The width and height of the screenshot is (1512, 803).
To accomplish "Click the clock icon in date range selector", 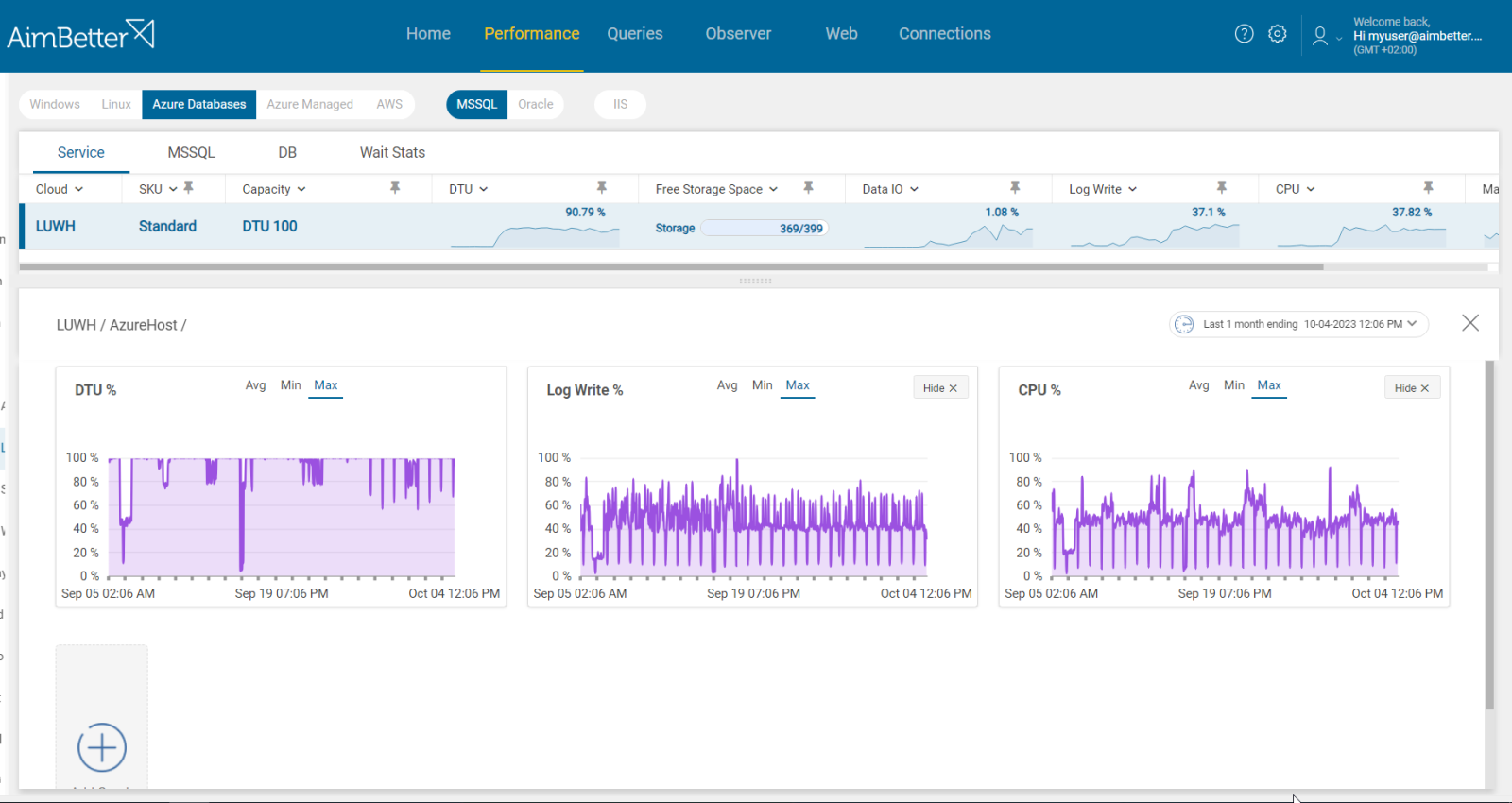I will tap(1184, 324).
